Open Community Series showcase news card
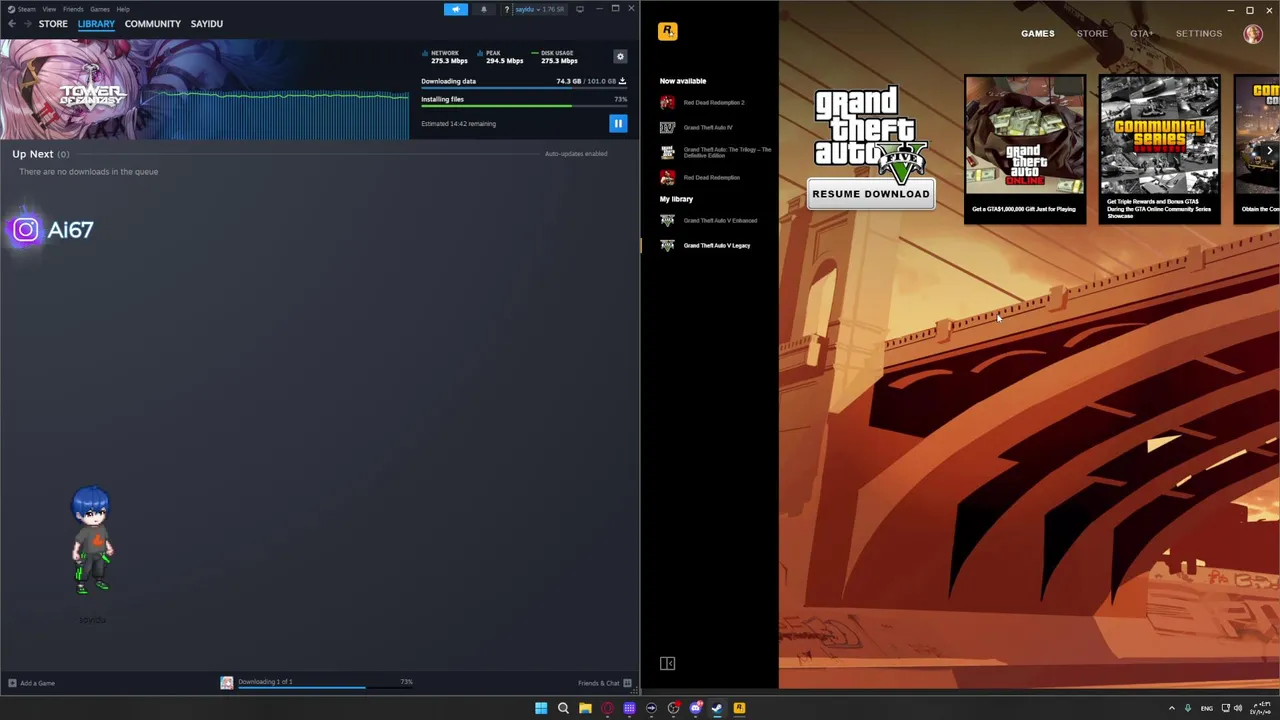1280x720 pixels. 1159,149
